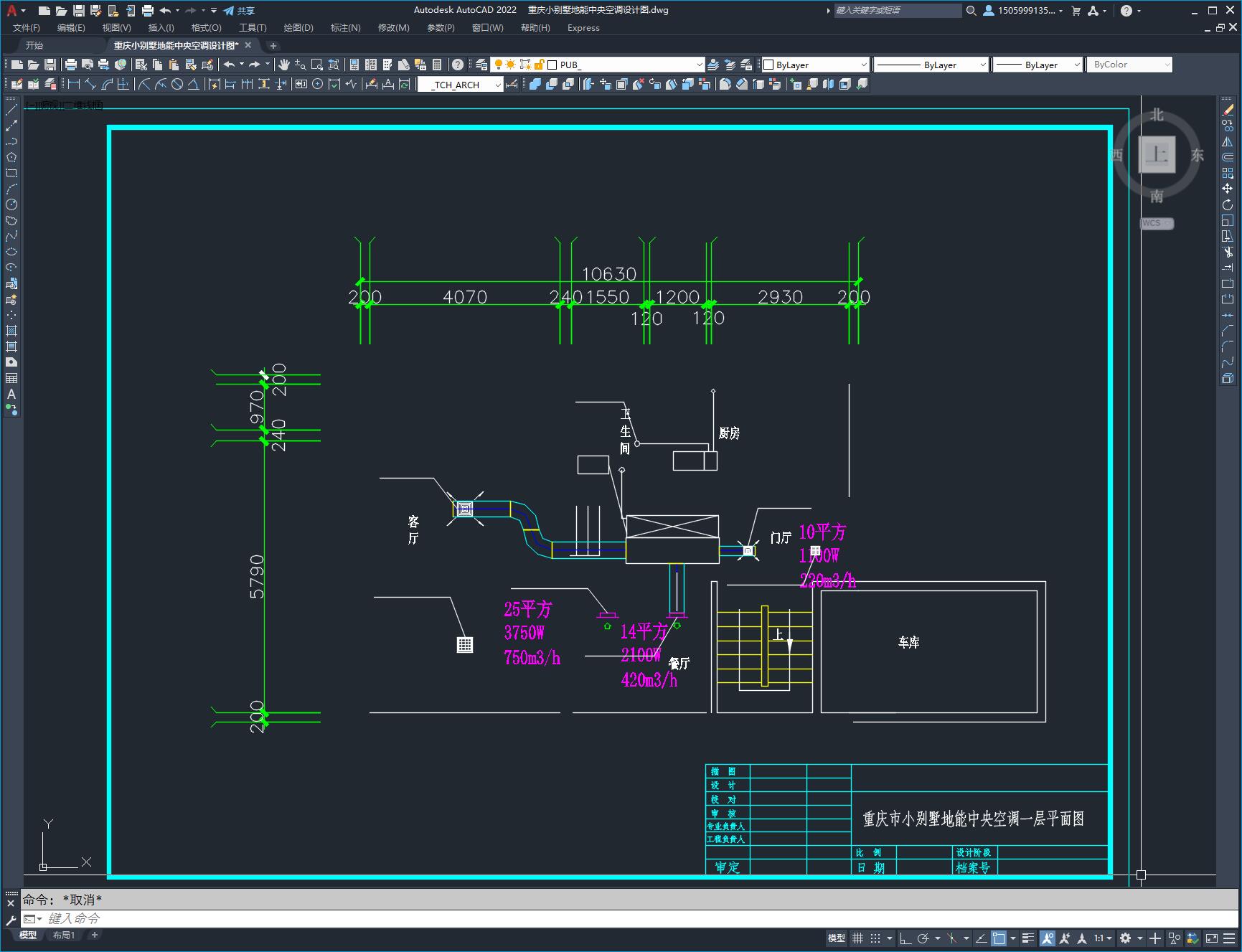Toggle ortho mode in status bar

coord(905,938)
